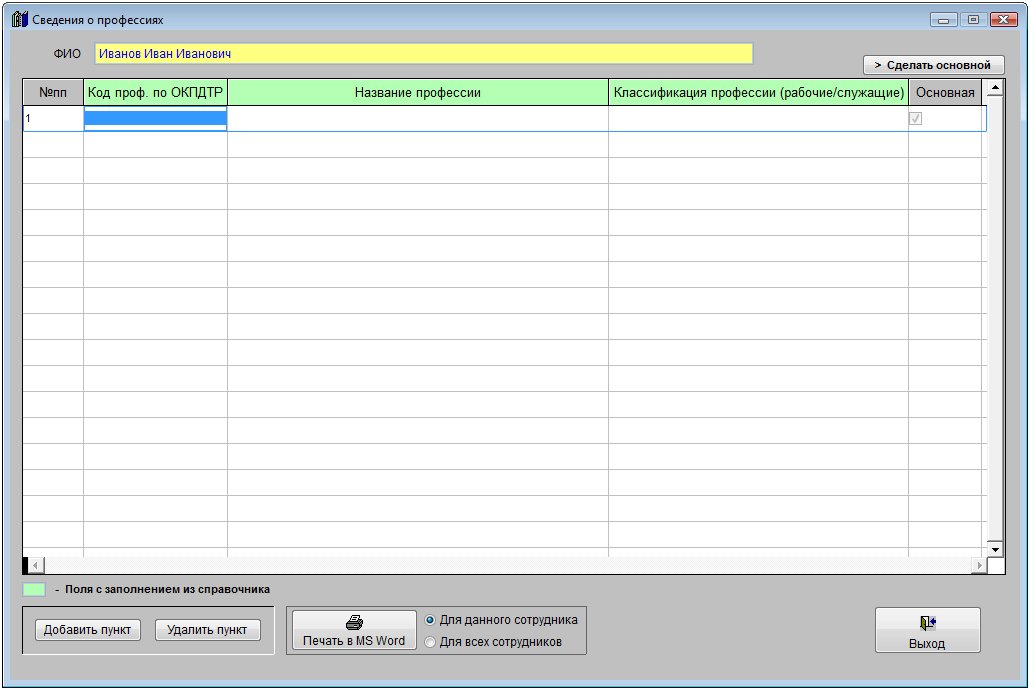
Task: Click the 'Классификация профессии (рабочие/служащие)' header
Action: [759, 93]
